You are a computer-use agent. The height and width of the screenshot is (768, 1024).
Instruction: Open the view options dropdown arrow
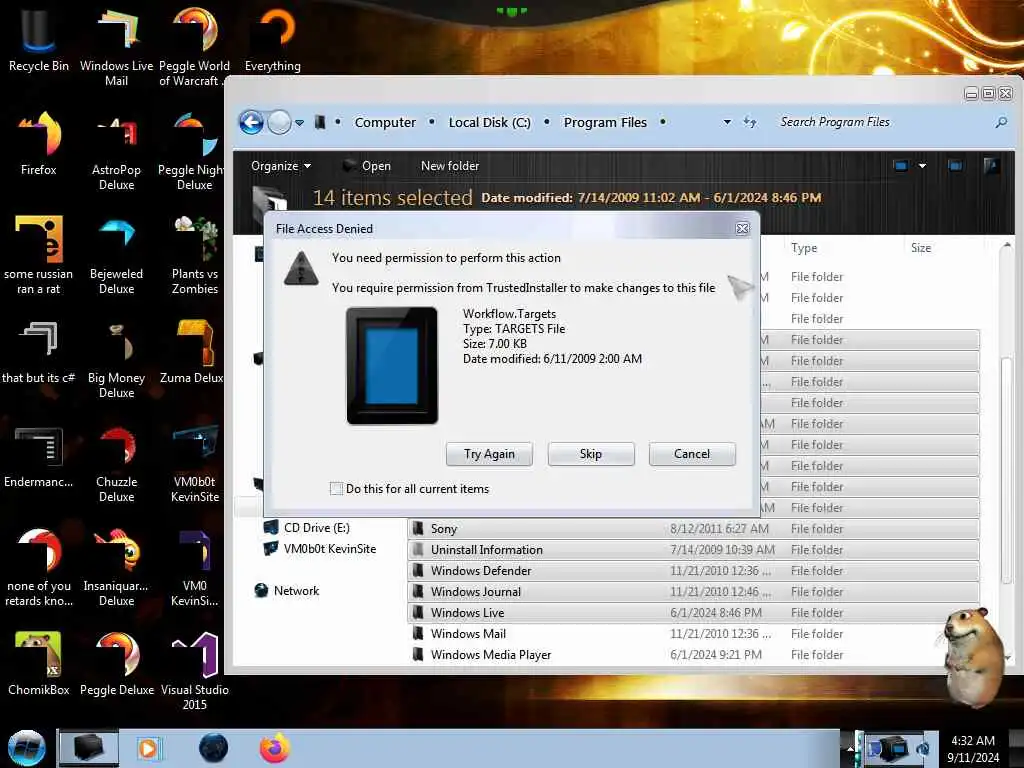click(x=922, y=166)
